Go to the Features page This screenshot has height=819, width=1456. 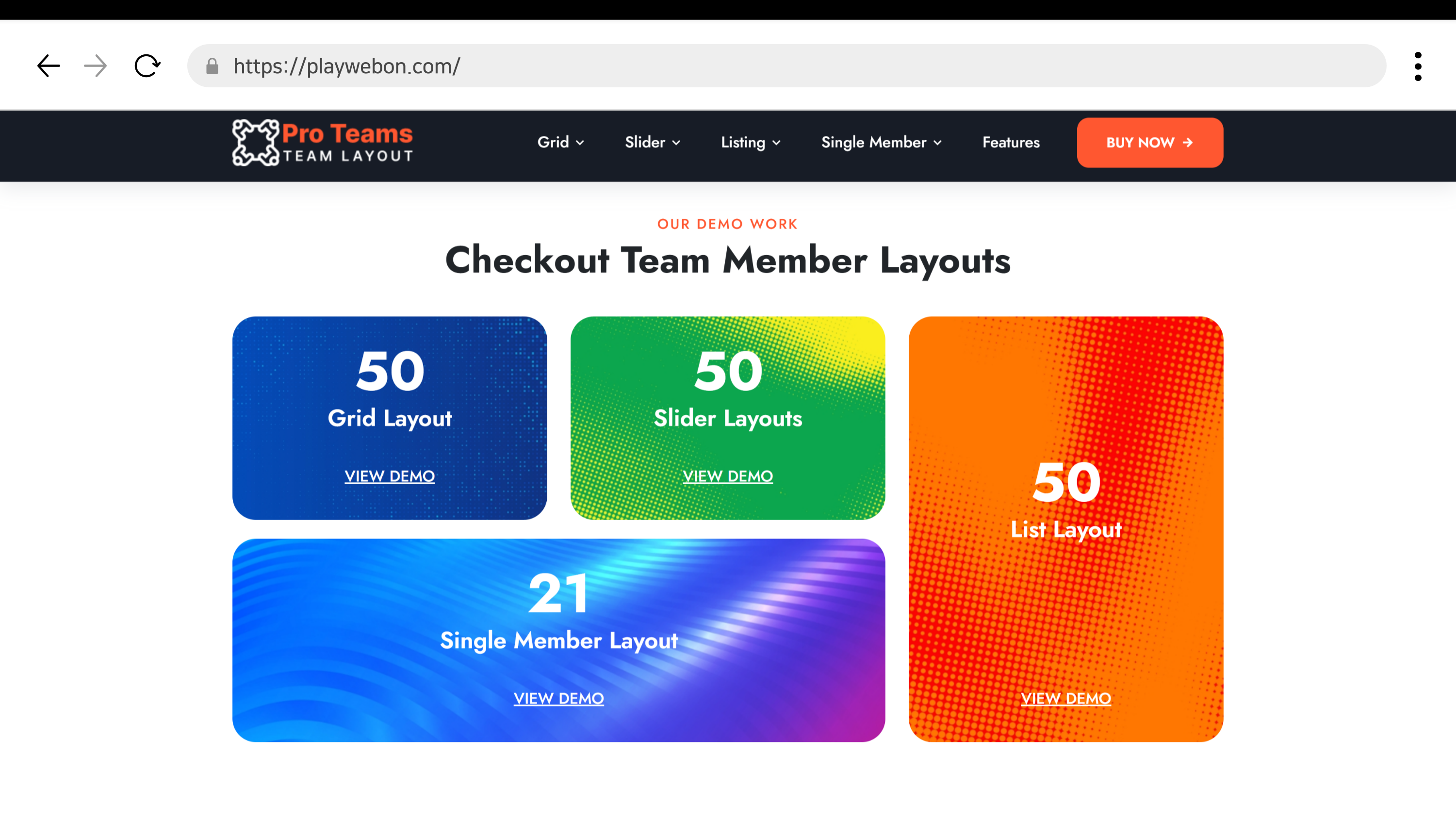click(x=1011, y=143)
